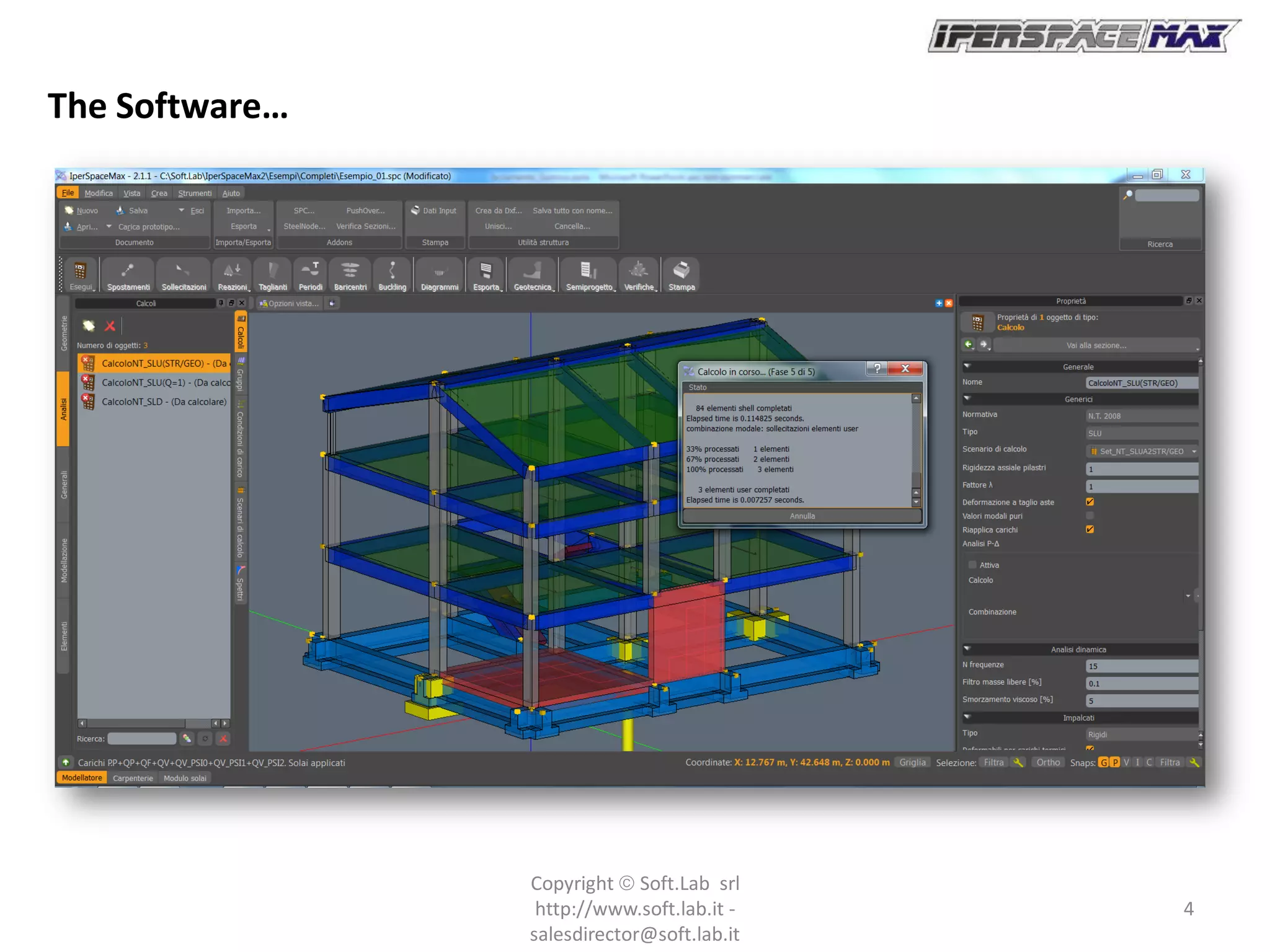
Task: Toggle Deformazione a taglio aste checkbox
Action: [x=1090, y=502]
